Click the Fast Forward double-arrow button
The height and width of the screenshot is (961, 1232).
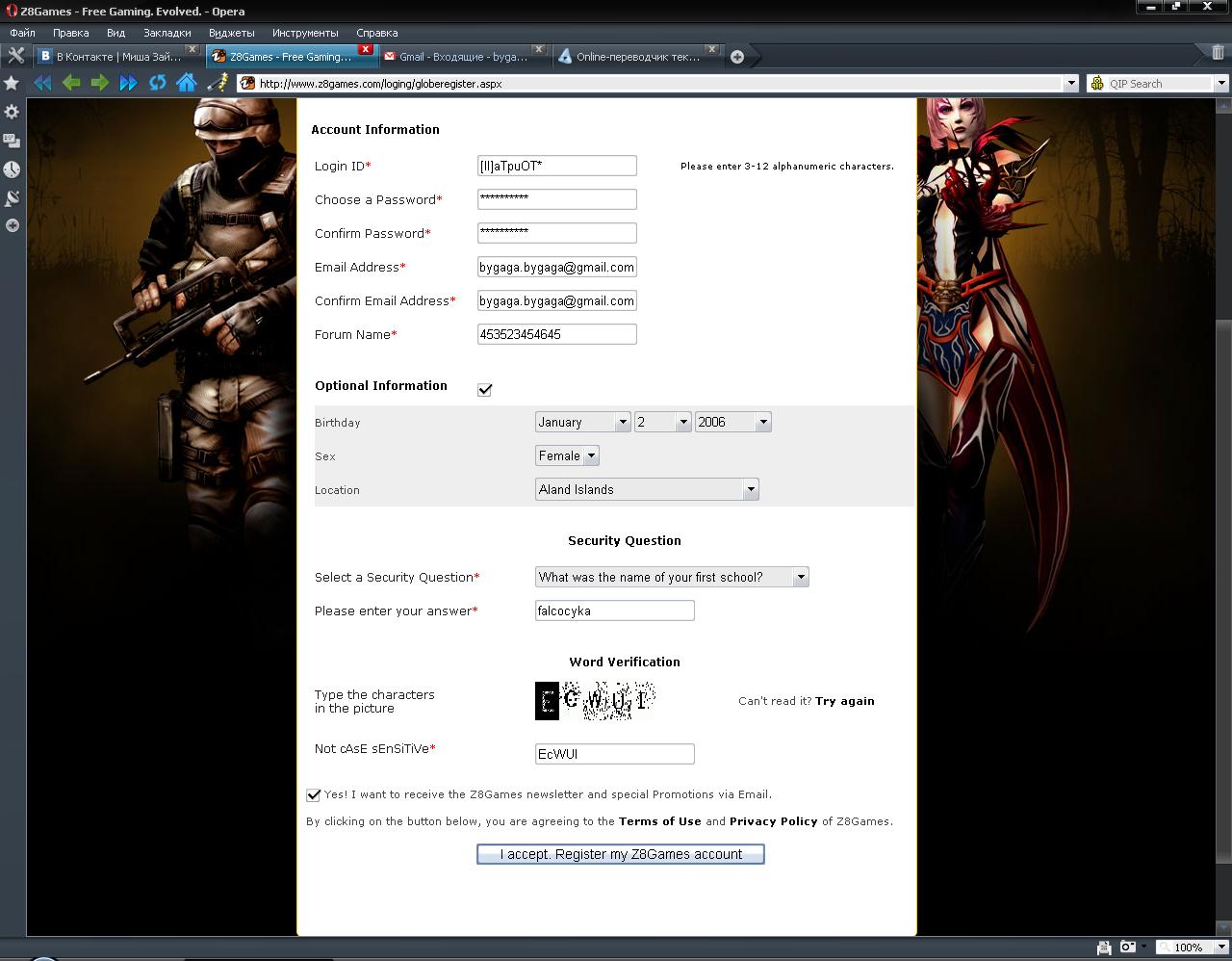coord(128,83)
